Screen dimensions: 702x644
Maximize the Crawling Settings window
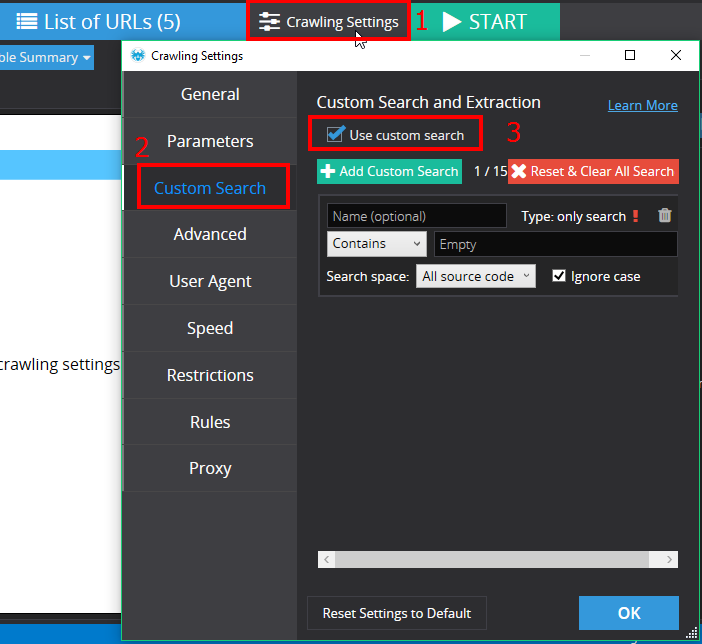[629, 55]
